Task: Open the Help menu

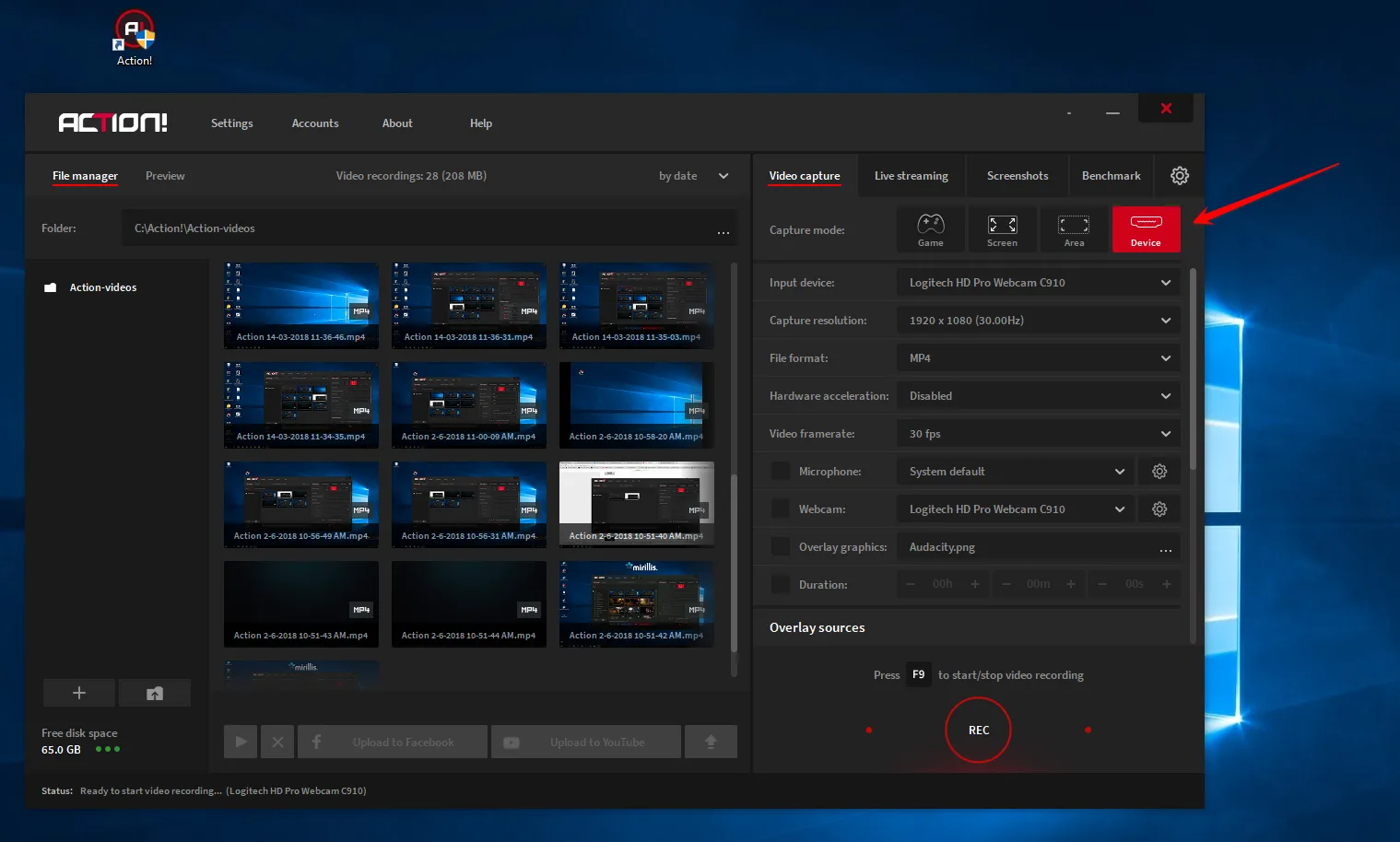Action: pos(481,123)
